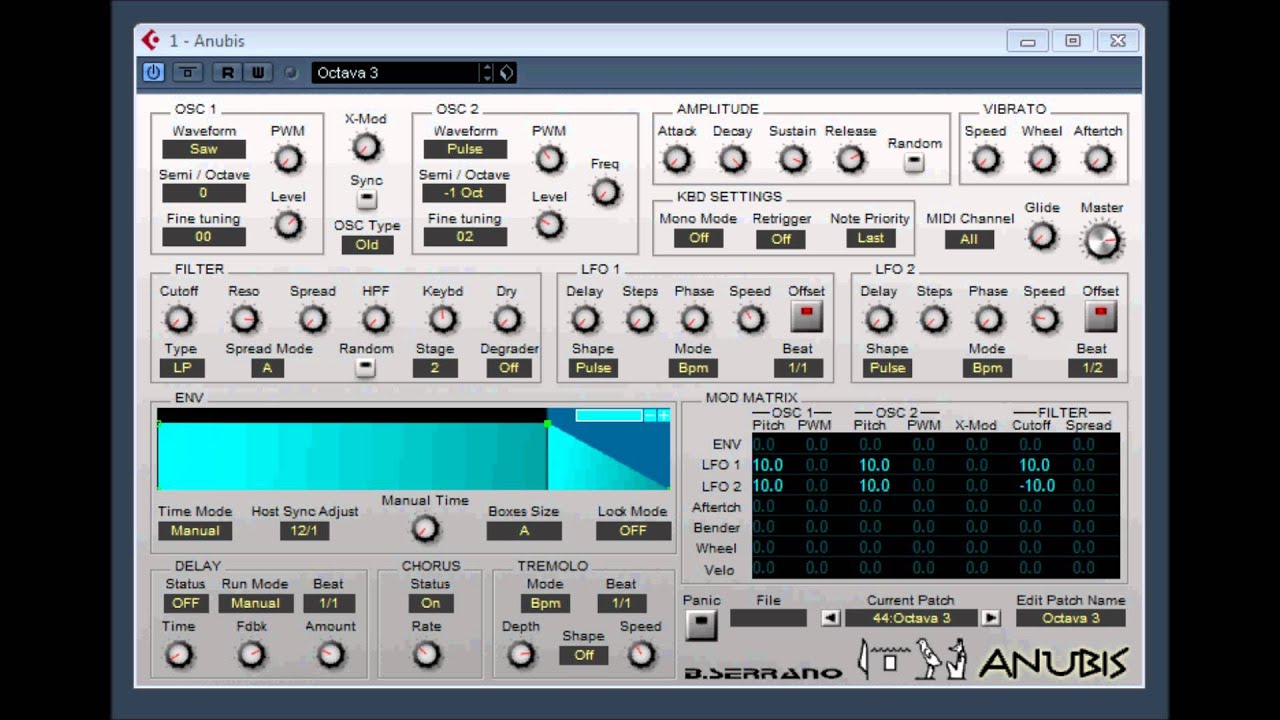This screenshot has width=1280, height=720.
Task: Toggle the LFO 2 Offset red button
Action: (1100, 316)
